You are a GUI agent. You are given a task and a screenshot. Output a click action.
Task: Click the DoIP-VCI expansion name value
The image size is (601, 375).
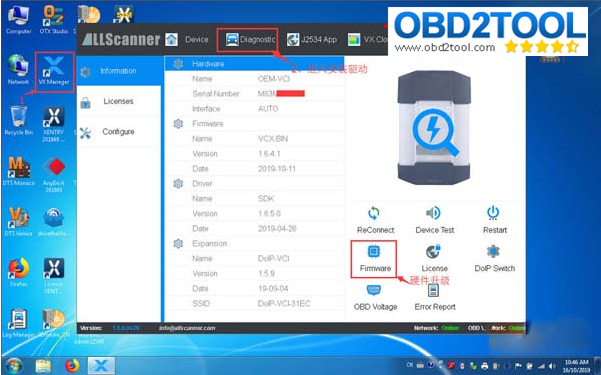coord(274,259)
